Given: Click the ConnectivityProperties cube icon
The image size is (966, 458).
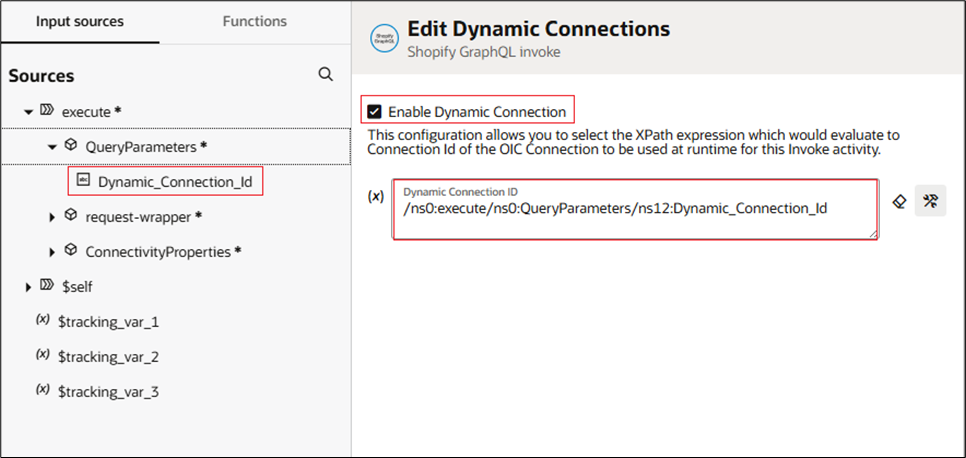Looking at the screenshot, I should [71, 251].
